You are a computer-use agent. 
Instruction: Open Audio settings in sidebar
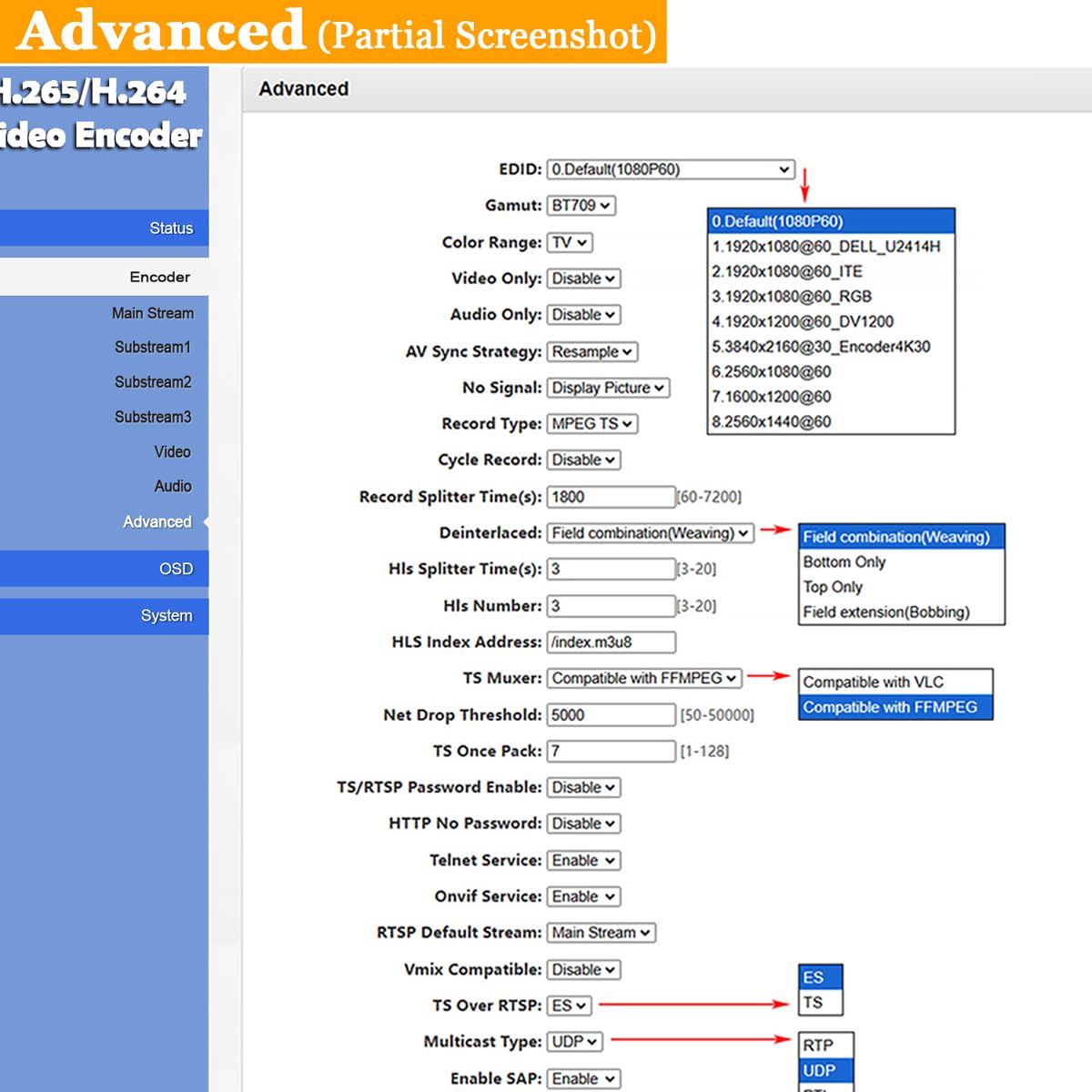pyautogui.click(x=172, y=486)
